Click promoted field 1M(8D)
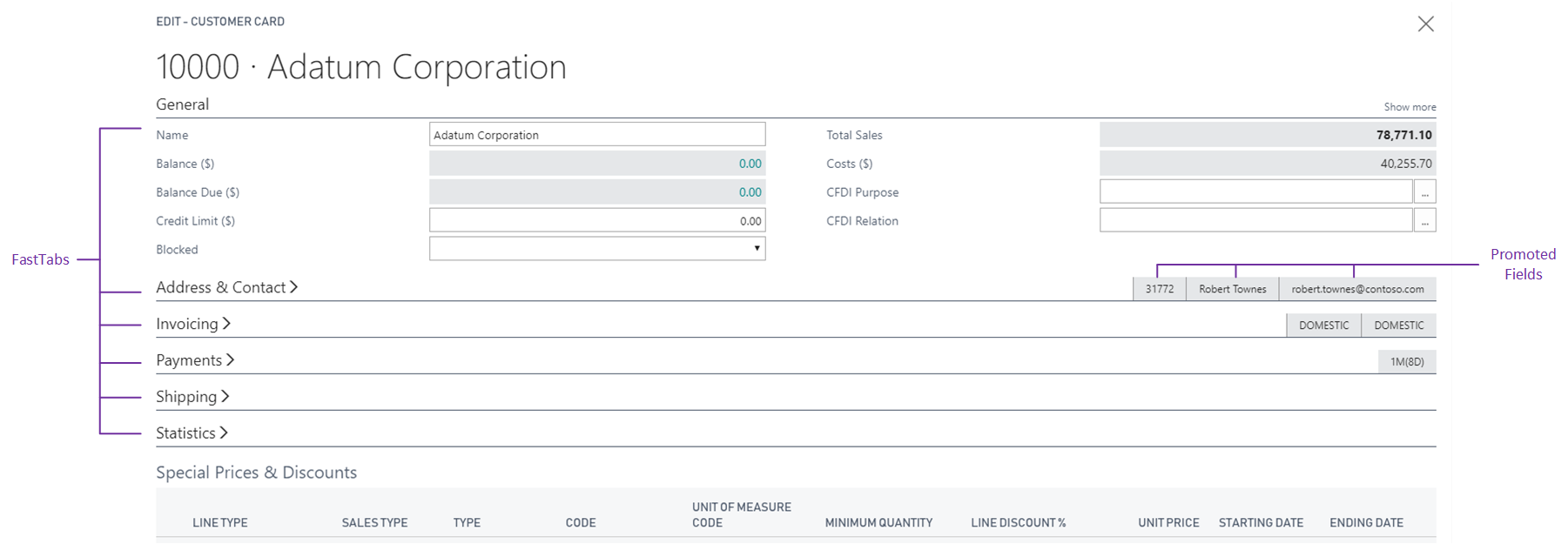The width and height of the screenshot is (1568, 544). [1407, 362]
